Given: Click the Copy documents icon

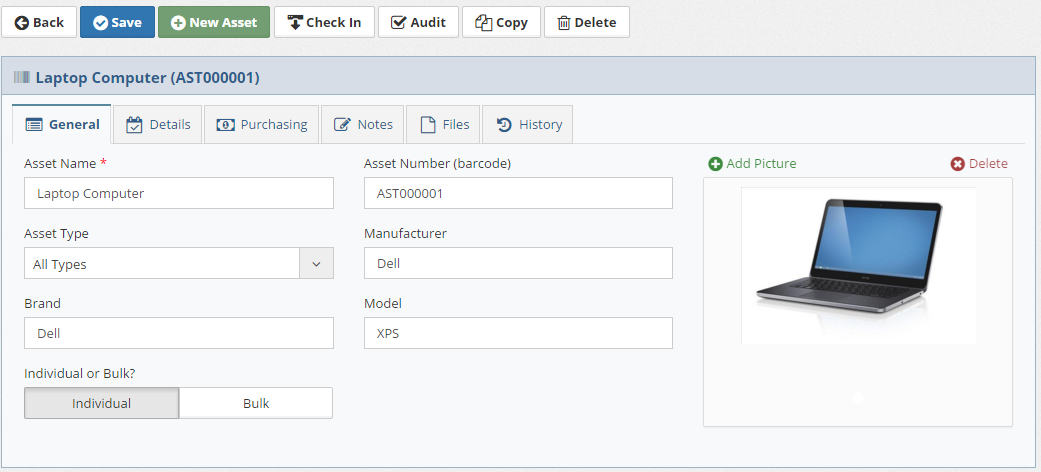Looking at the screenshot, I should click(483, 23).
